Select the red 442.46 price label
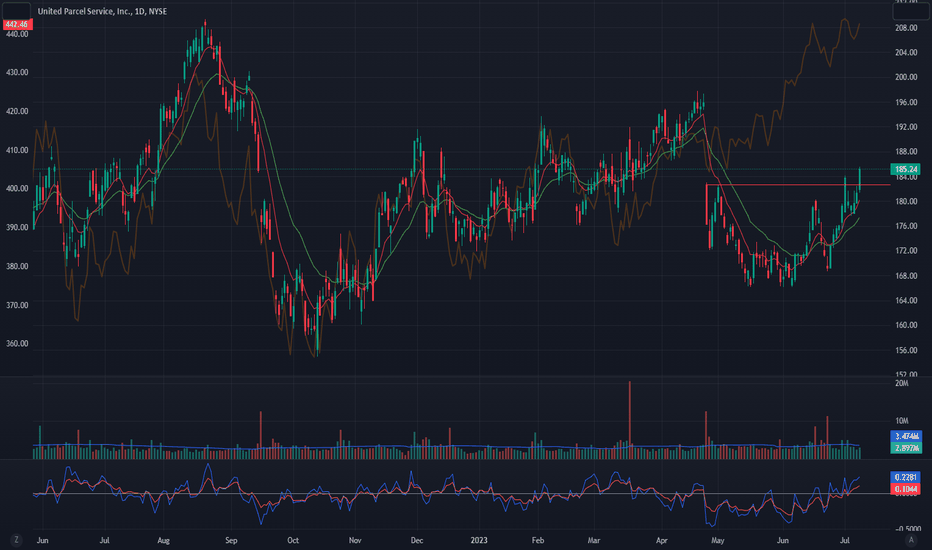932x550 pixels. coord(17,25)
